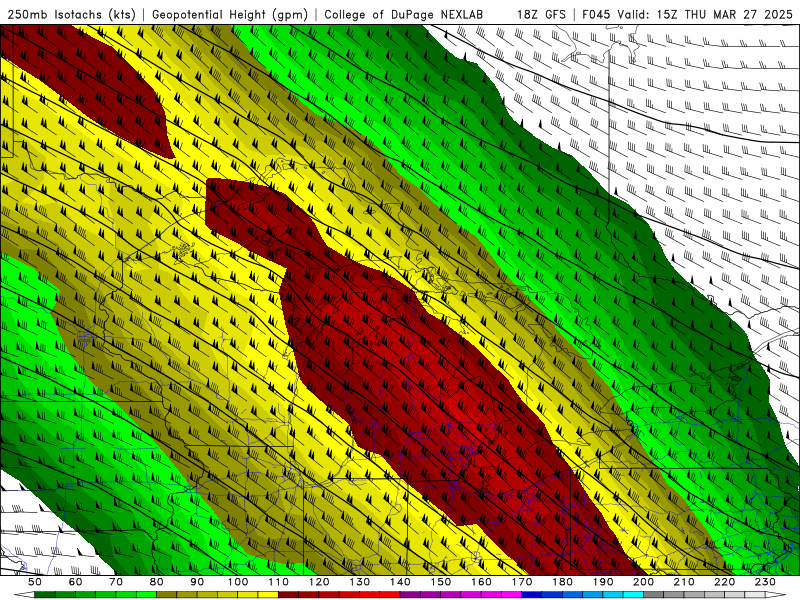Select the 180 label on the color scale
The height and width of the screenshot is (600, 800).
[562, 582]
